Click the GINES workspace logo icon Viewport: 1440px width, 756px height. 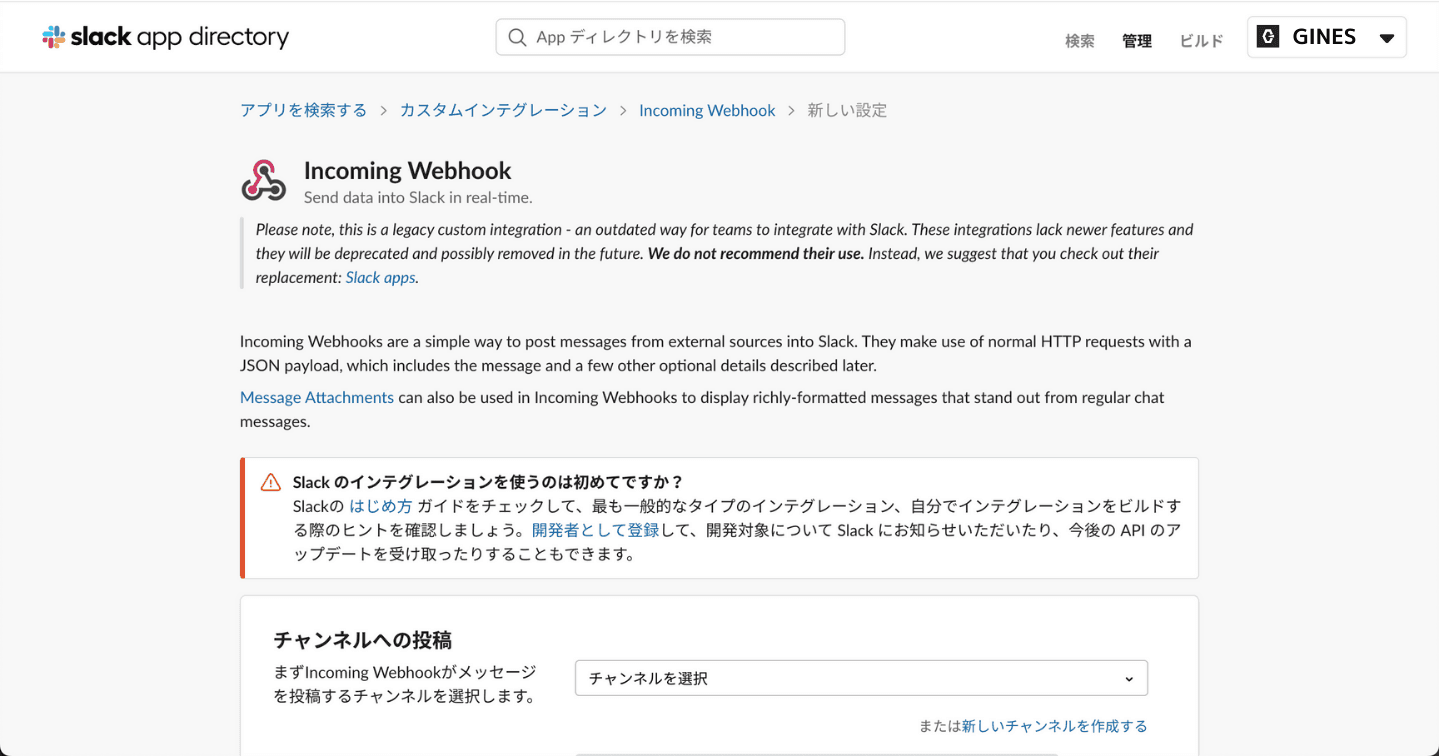click(1268, 37)
